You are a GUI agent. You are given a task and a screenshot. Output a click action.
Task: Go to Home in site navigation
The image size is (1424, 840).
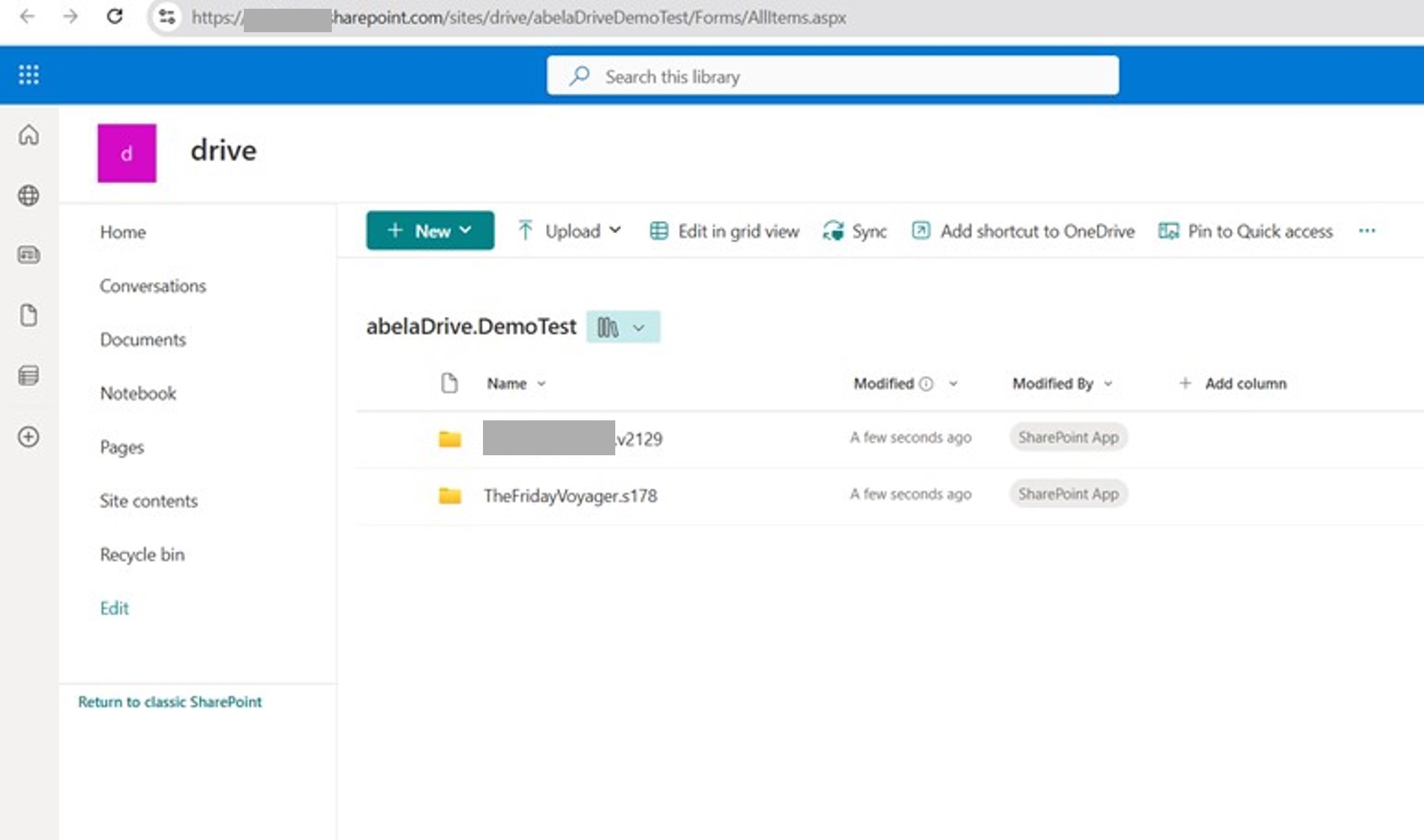point(123,232)
